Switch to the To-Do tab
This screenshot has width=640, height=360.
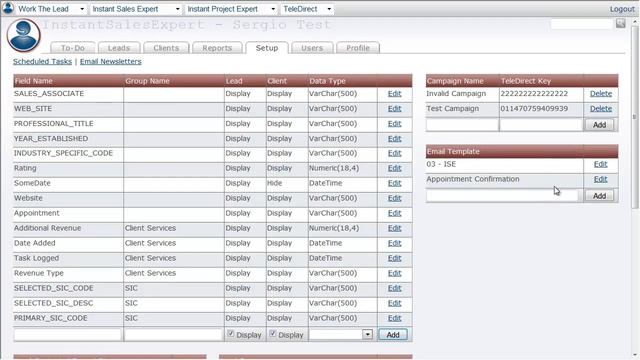[73, 48]
